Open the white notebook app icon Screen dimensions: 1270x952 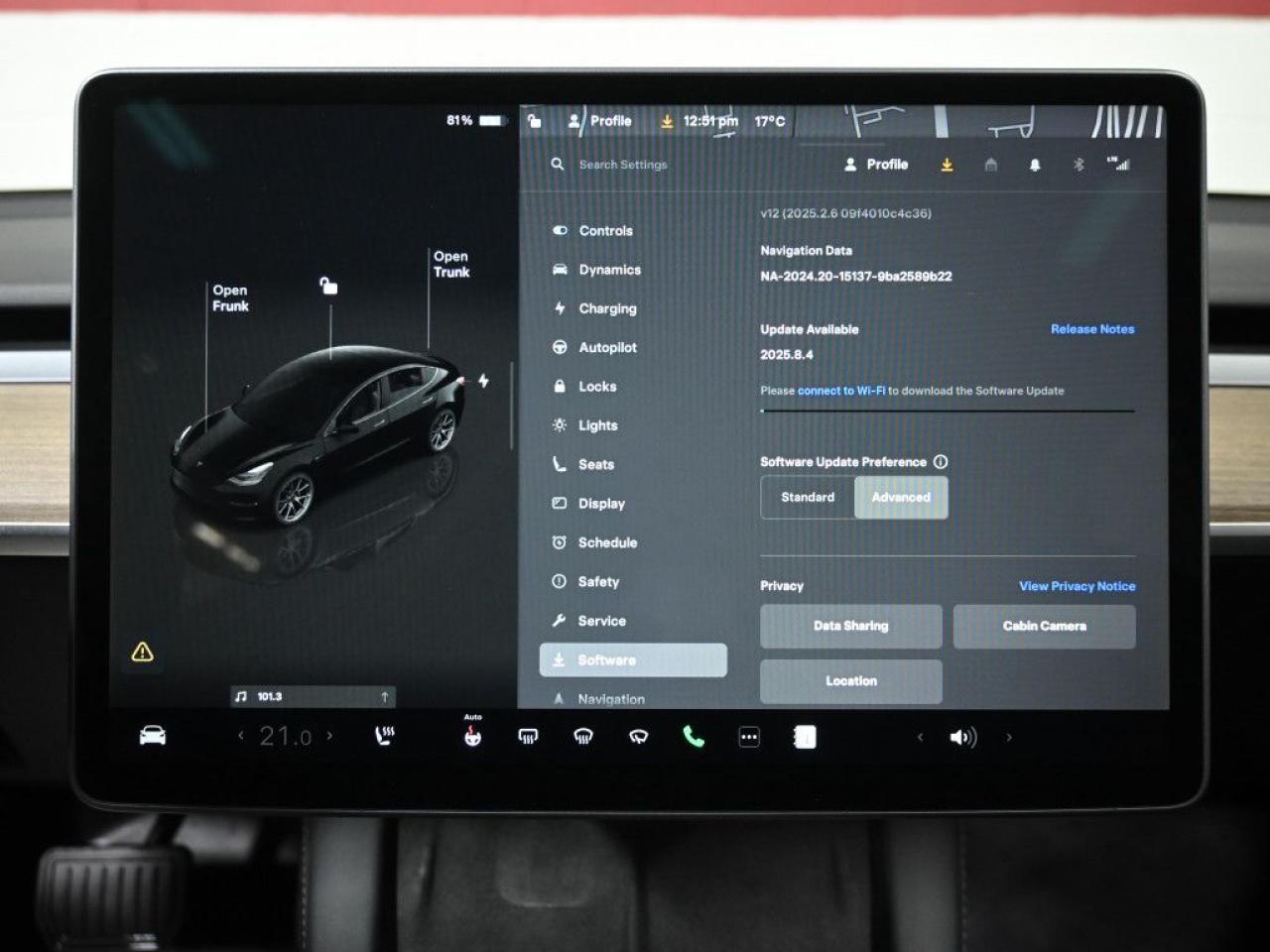pyautogui.click(x=805, y=737)
